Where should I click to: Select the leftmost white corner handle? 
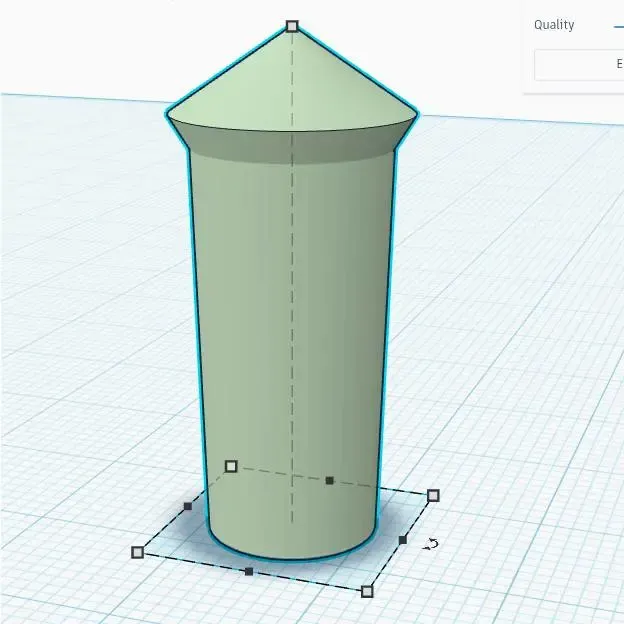tap(137, 552)
